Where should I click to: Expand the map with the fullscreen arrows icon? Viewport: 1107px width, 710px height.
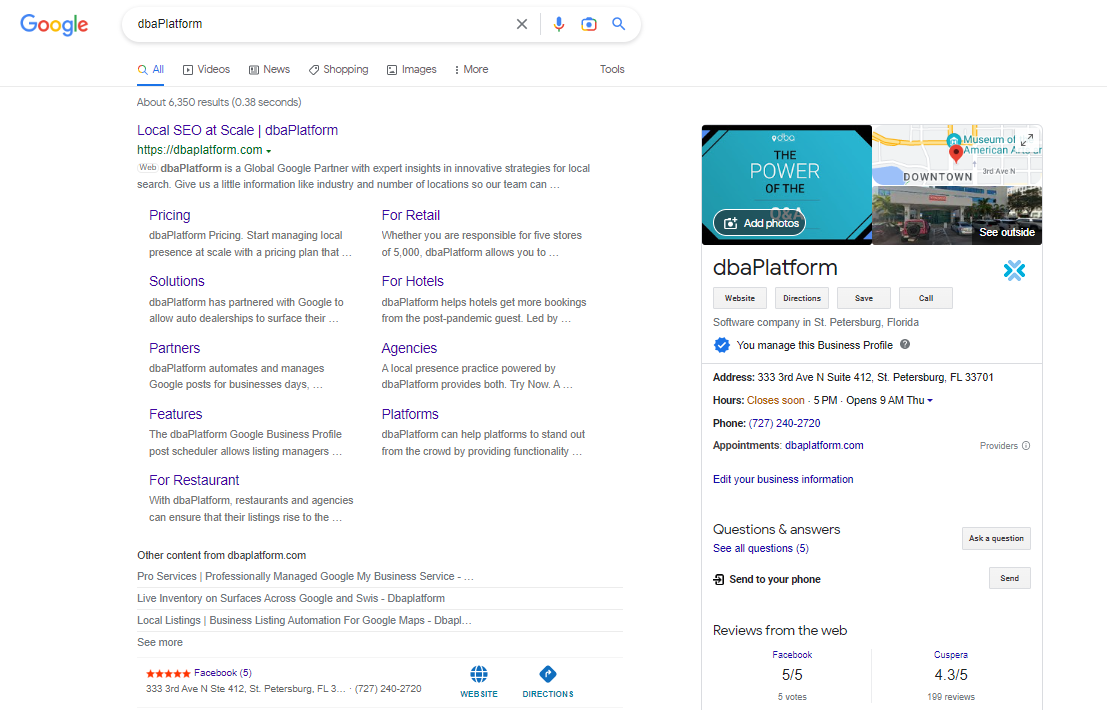pos(1027,140)
